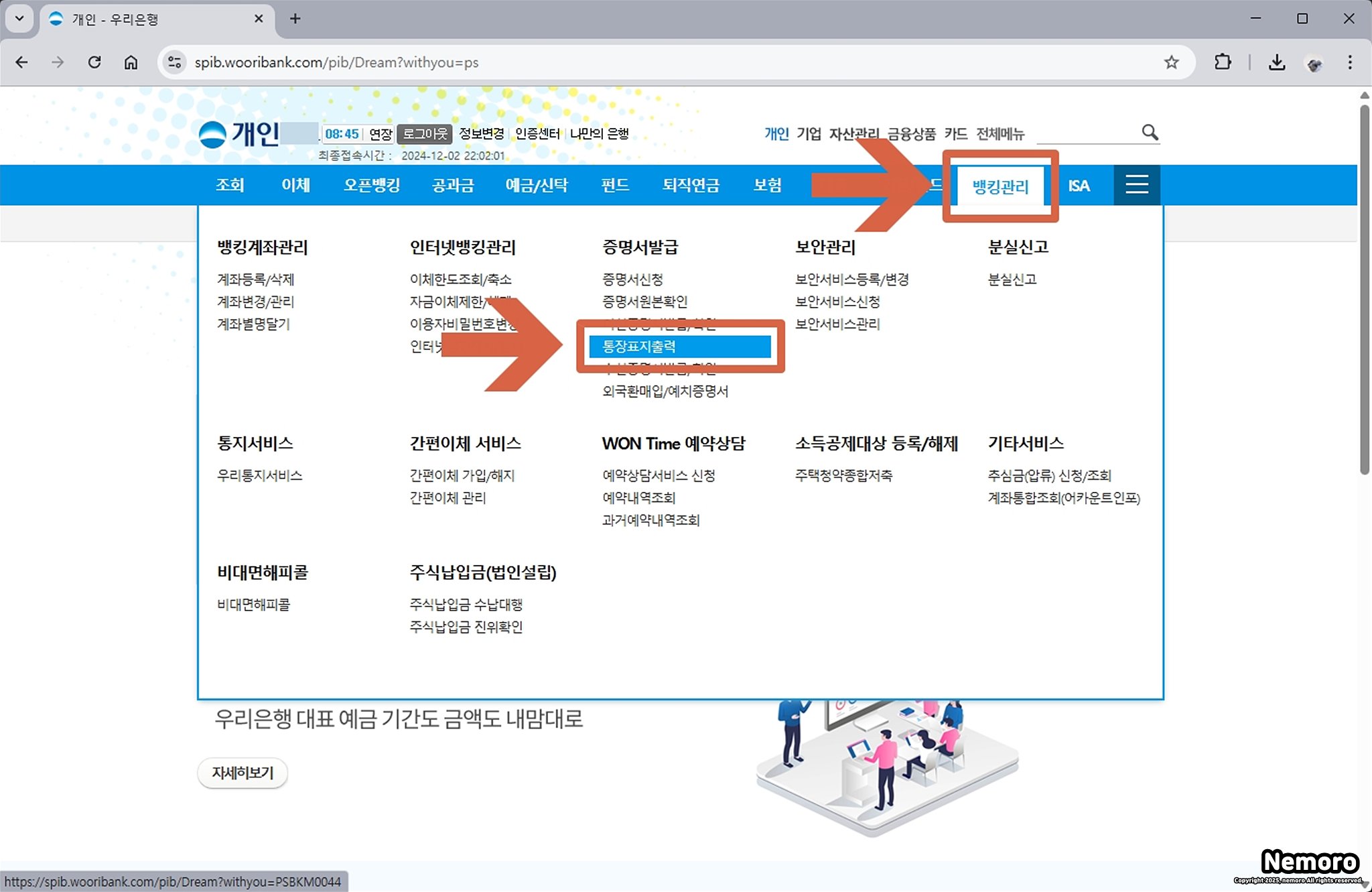
Task: Click the hamburger all-menu icon
Action: (x=1136, y=184)
